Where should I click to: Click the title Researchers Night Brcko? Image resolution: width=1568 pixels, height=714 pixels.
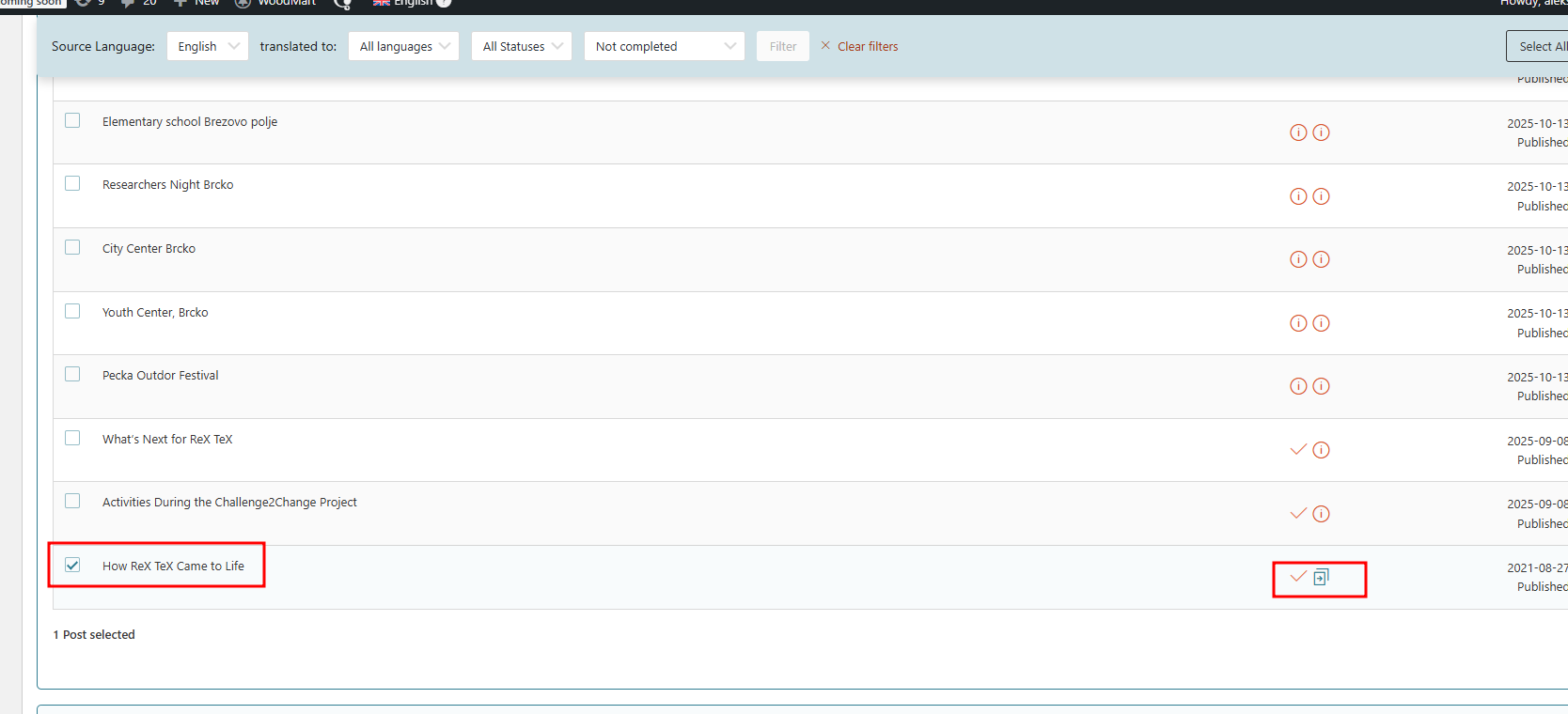tap(168, 185)
